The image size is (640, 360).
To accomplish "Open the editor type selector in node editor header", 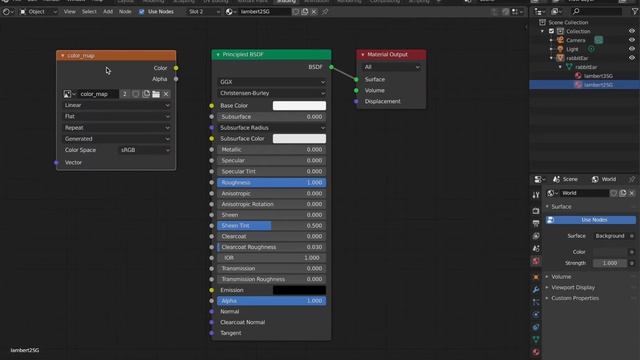I will point(7,12).
